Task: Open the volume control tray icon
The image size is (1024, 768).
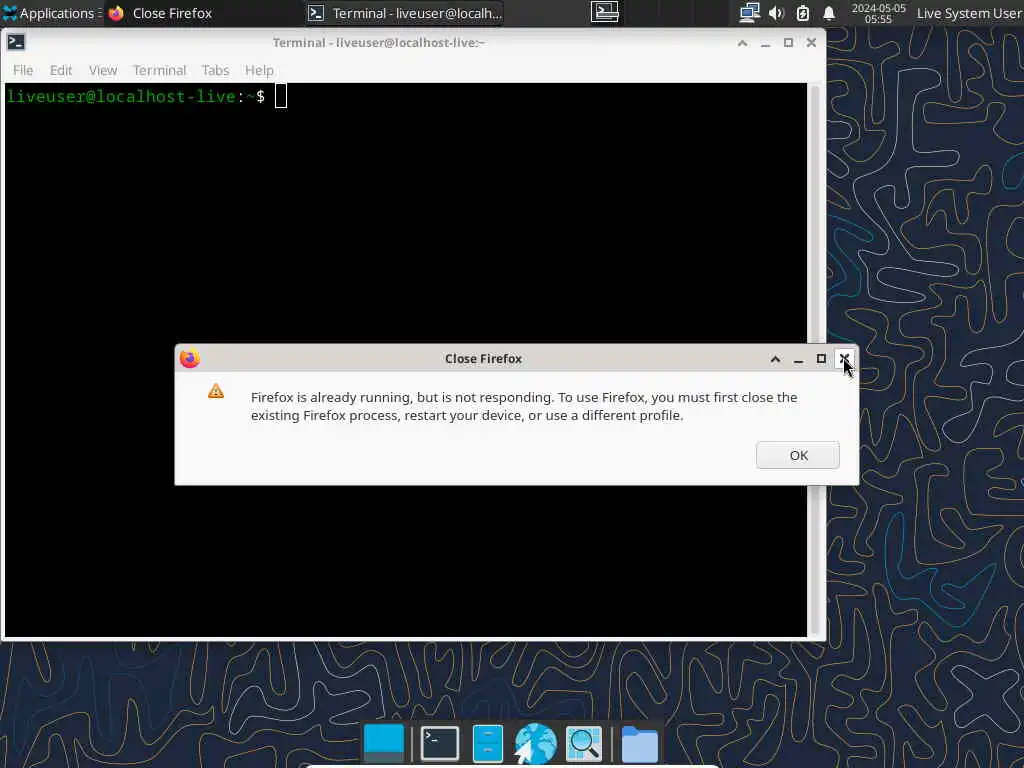Action: [x=776, y=13]
